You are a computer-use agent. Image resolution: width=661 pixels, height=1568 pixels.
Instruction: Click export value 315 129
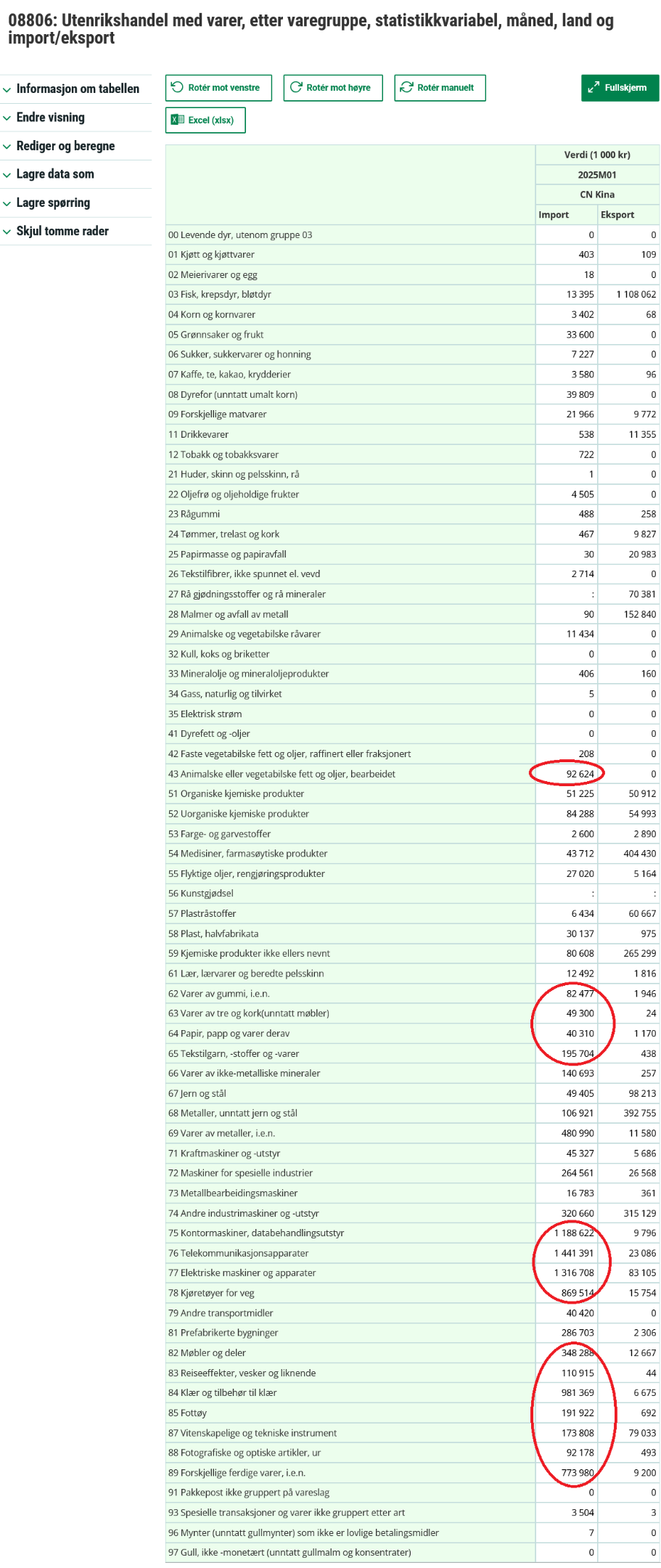[640, 1214]
